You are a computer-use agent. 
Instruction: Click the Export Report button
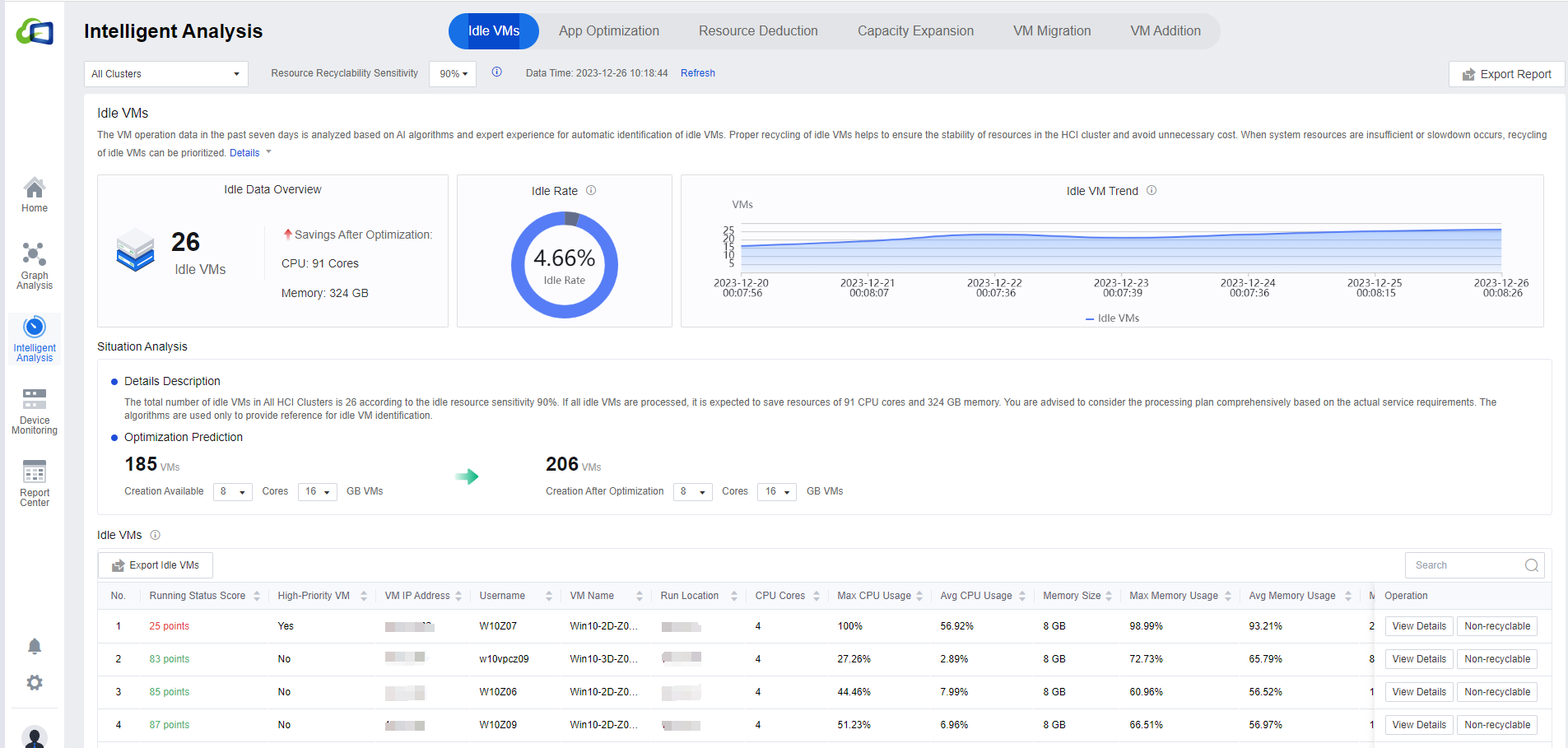point(1506,74)
